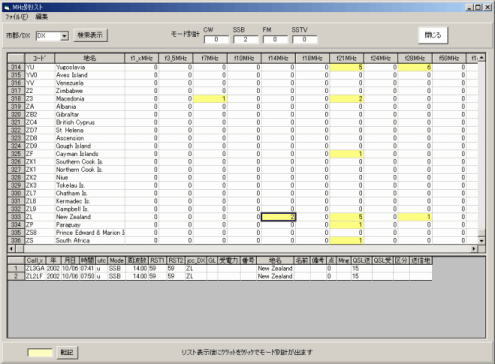Click the SSB mode count field

click(246, 40)
